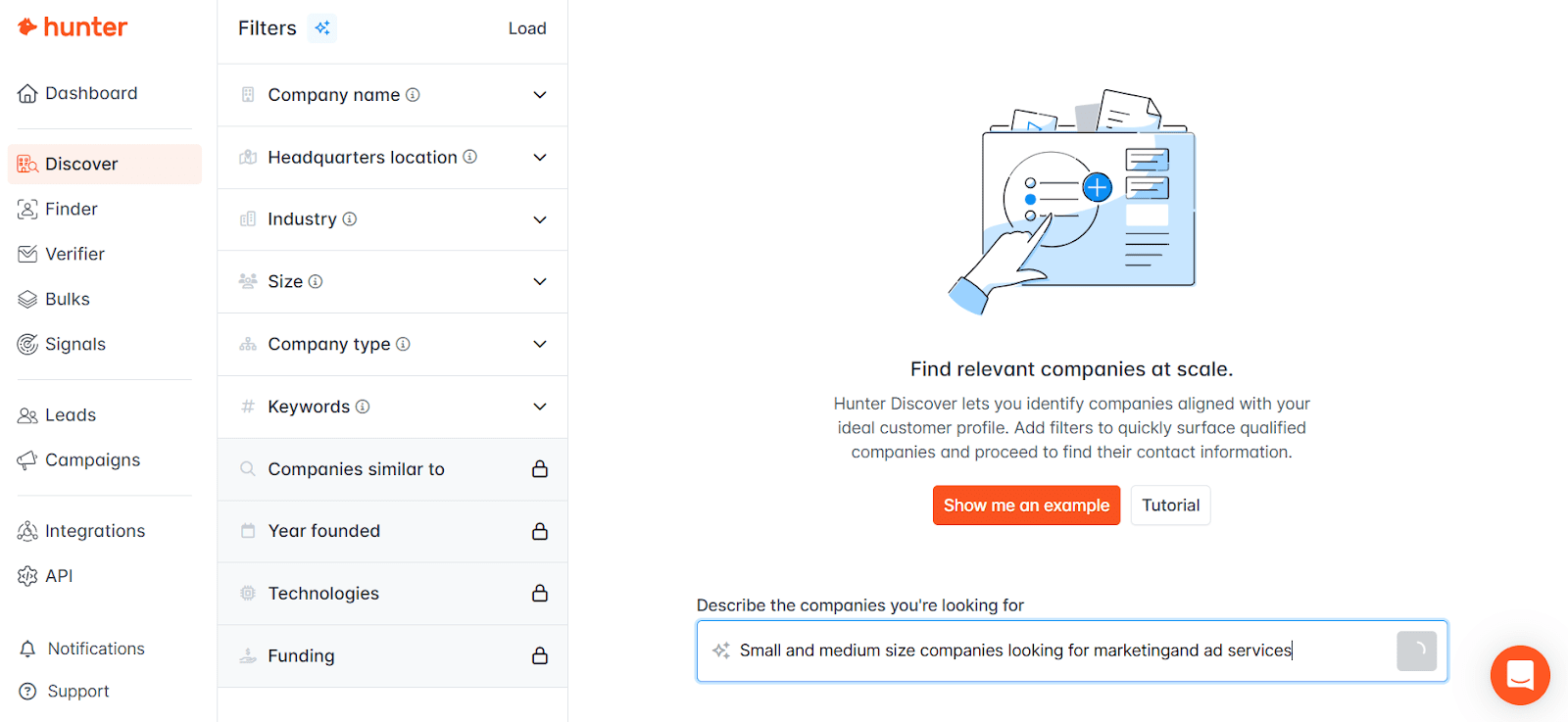
Task: Click the submit button in the description box
Action: tap(1416, 650)
